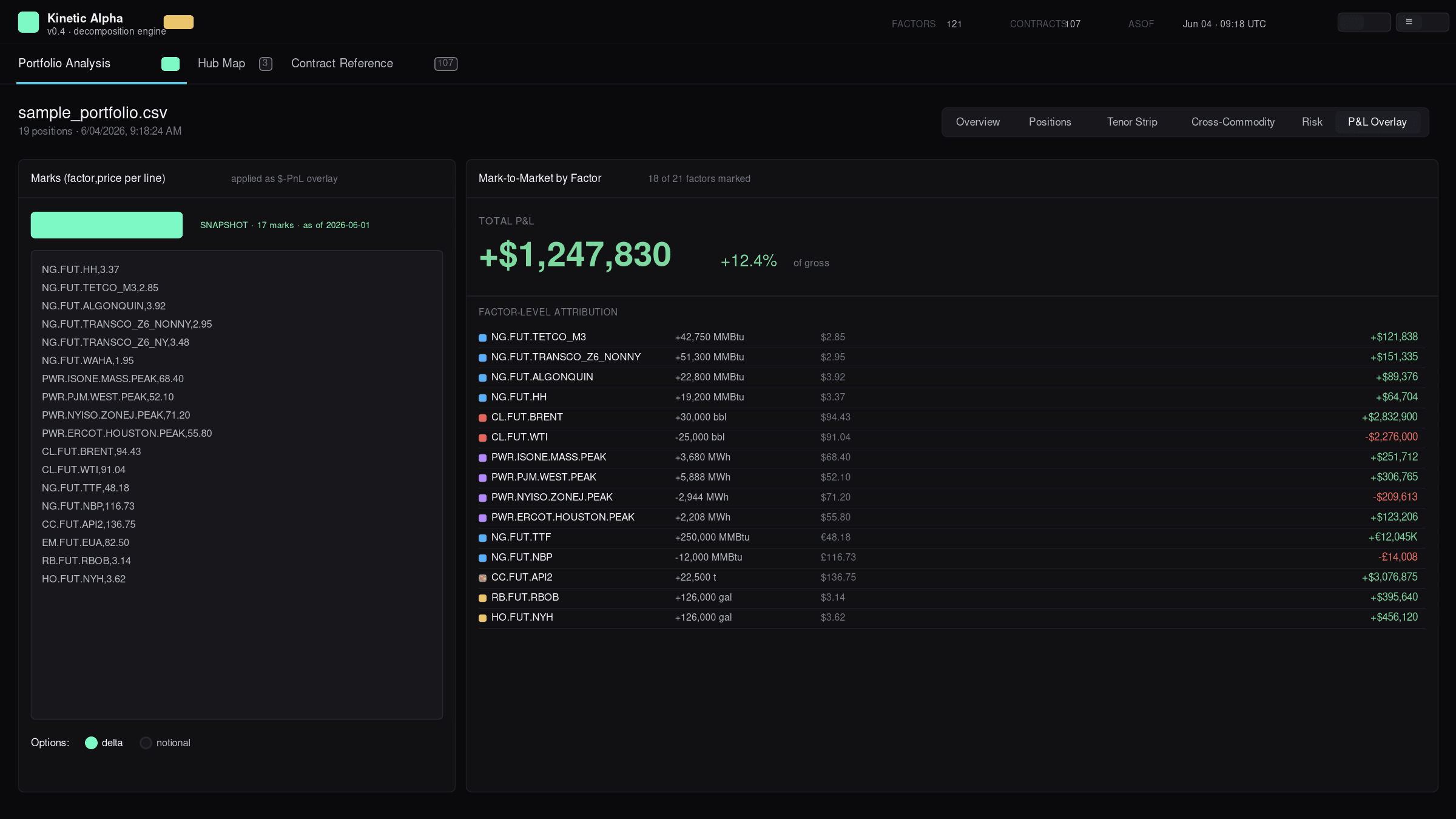Click line NG.FUT.HH,3.37 in marks box
This screenshot has width=1456, height=819.
(81, 269)
